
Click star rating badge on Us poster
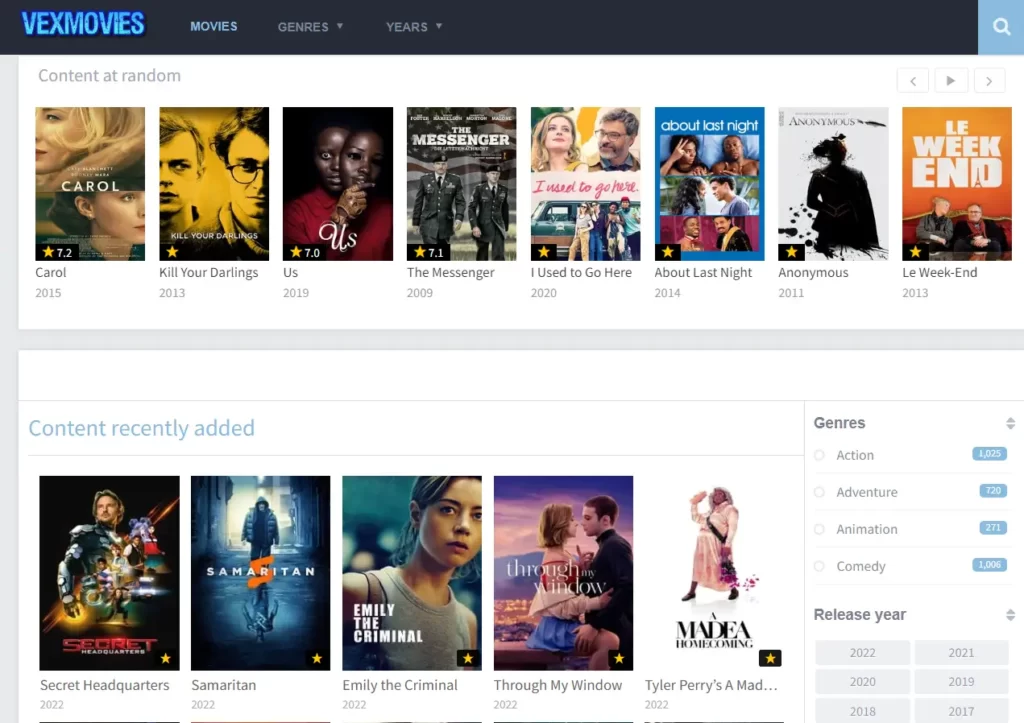click(x=304, y=252)
